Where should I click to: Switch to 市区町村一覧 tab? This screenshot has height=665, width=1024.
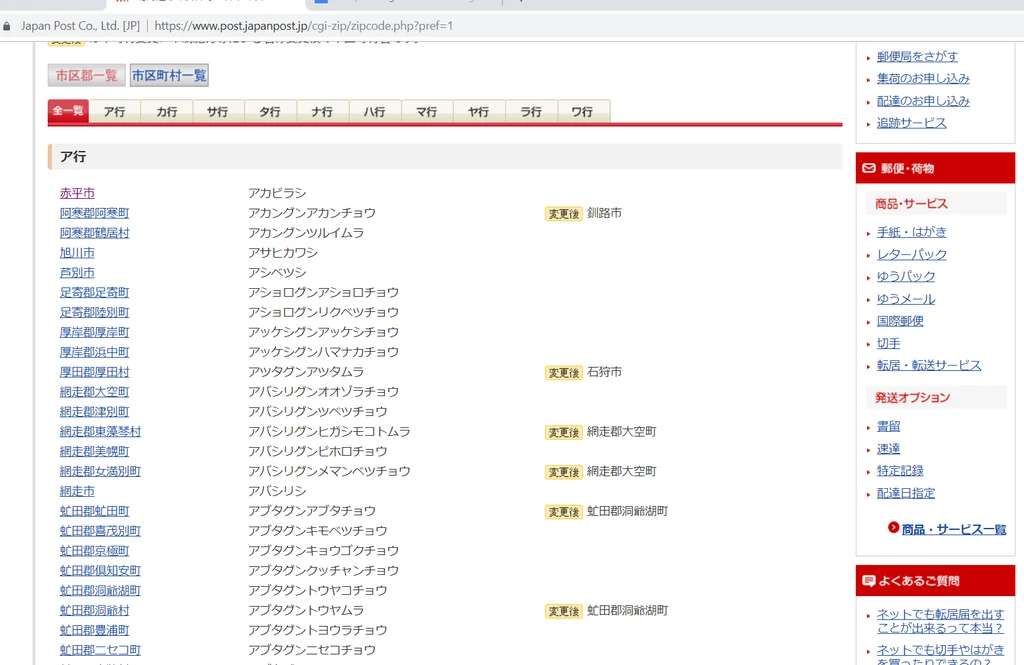tap(169, 76)
